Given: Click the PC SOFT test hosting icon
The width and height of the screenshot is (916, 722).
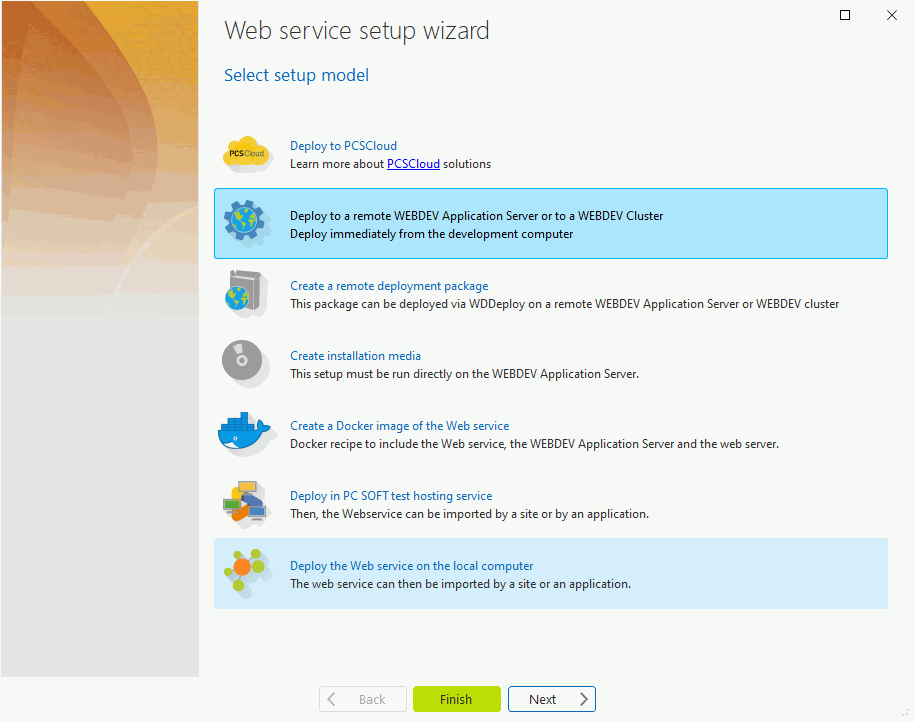Looking at the screenshot, I should point(245,503).
